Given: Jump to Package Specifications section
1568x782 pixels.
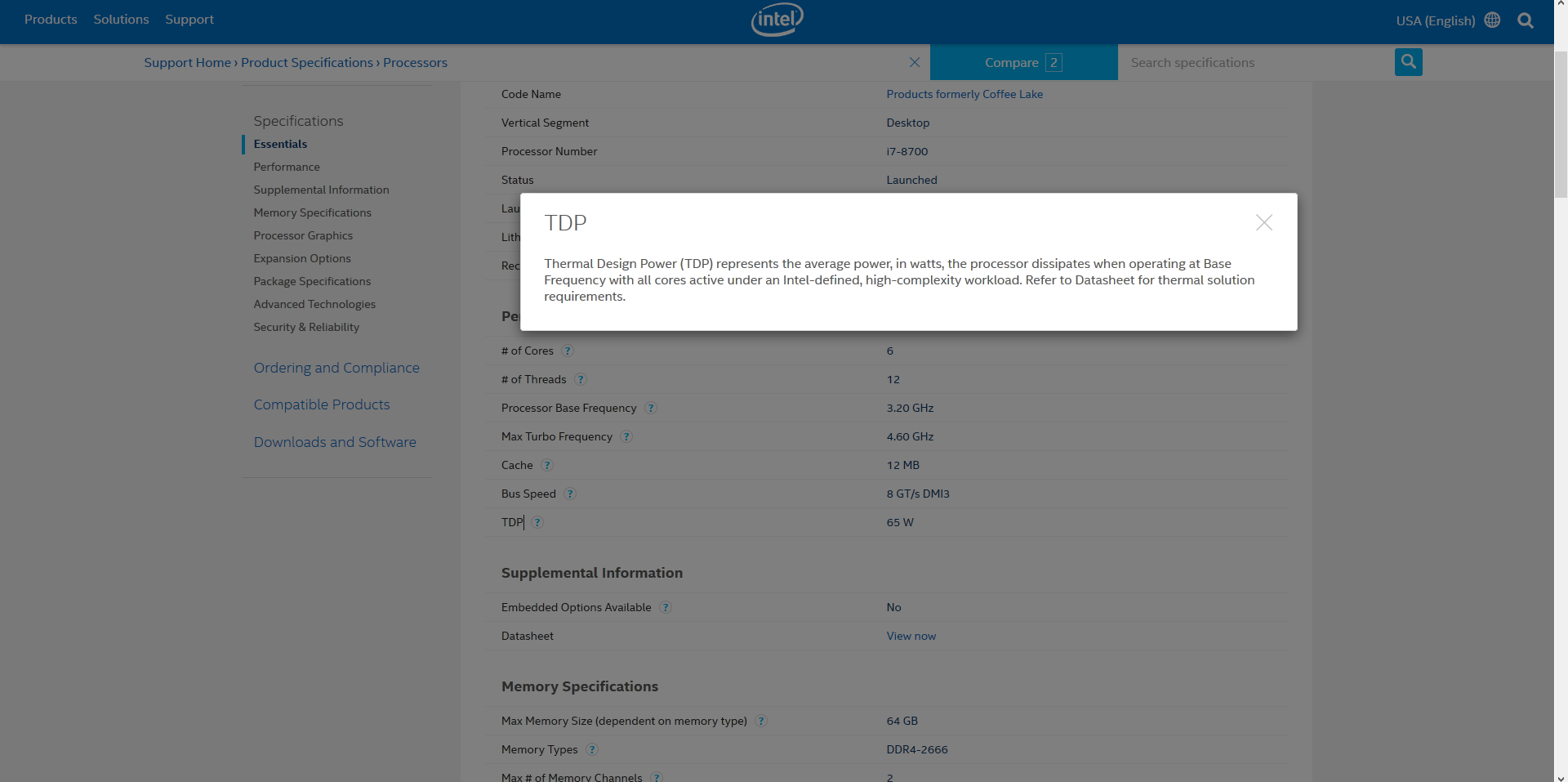Looking at the screenshot, I should click(x=312, y=281).
